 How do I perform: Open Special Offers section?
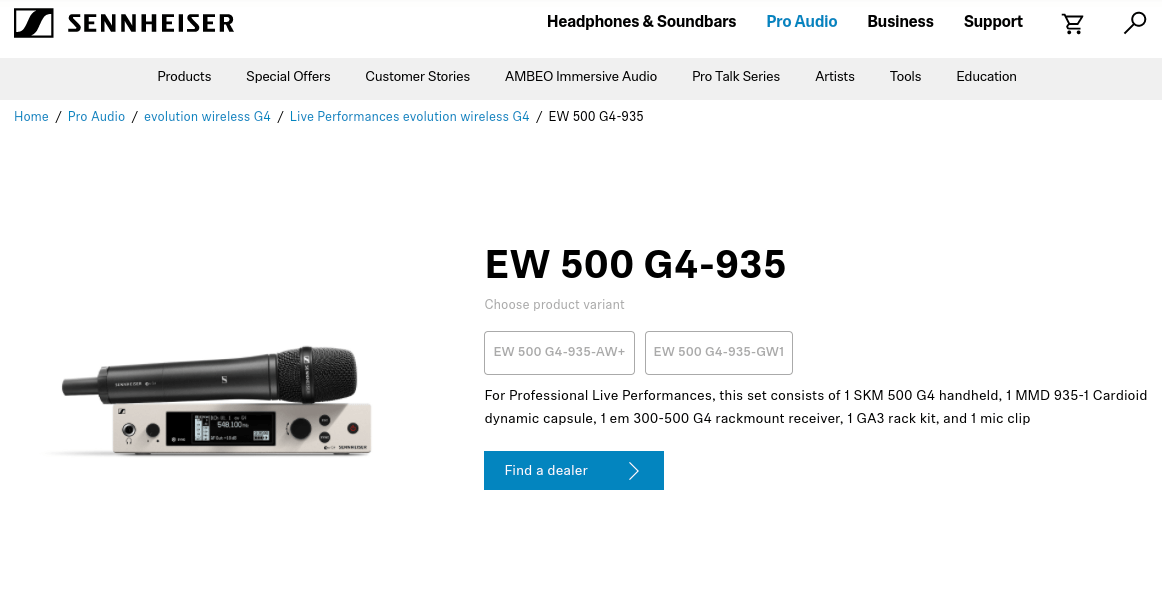click(x=288, y=76)
